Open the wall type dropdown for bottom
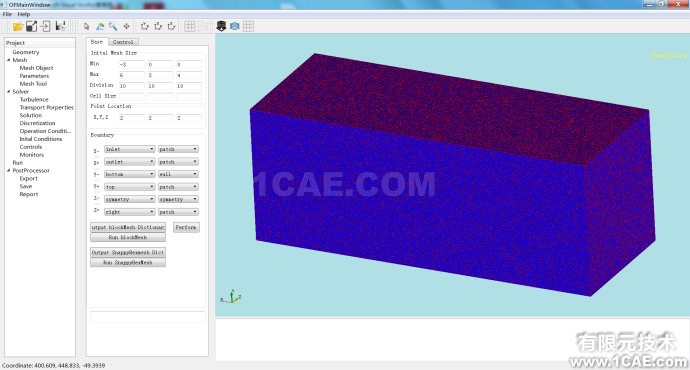The height and width of the screenshot is (370, 690). click(178, 174)
